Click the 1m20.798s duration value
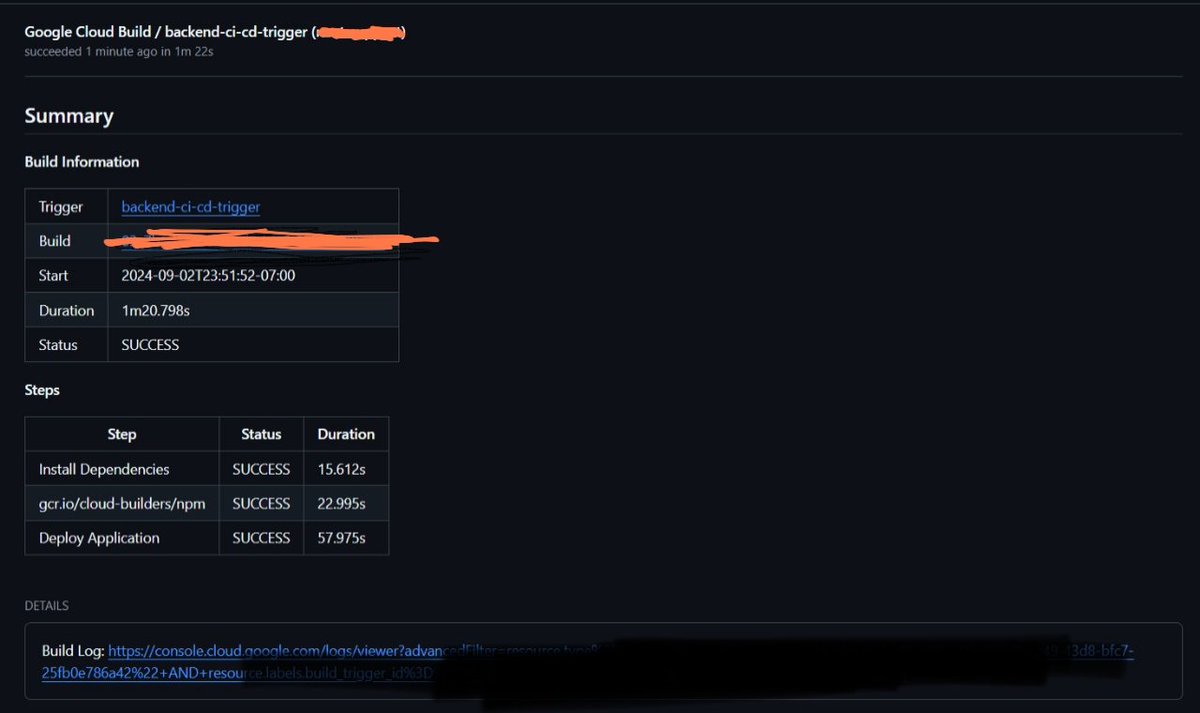The width and height of the screenshot is (1200, 713). pos(155,311)
